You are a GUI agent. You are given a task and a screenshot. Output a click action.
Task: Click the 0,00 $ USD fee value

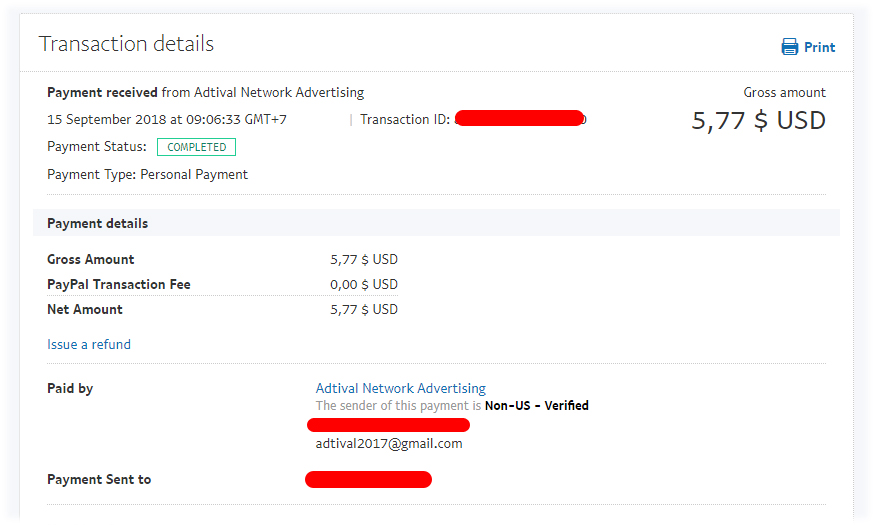[364, 284]
